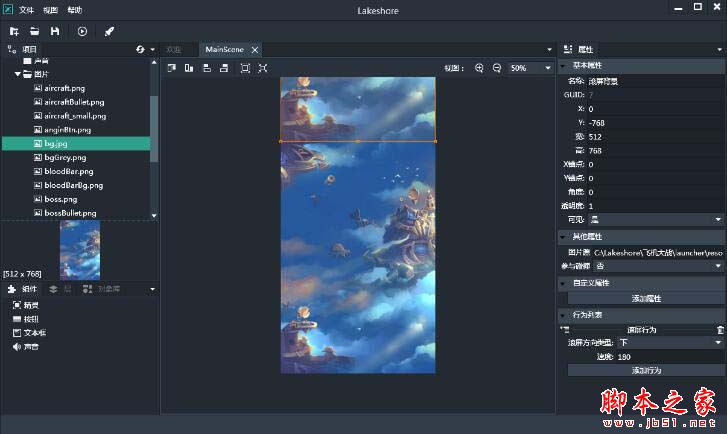Click the open folder icon in the toolbar

[x=34, y=31]
